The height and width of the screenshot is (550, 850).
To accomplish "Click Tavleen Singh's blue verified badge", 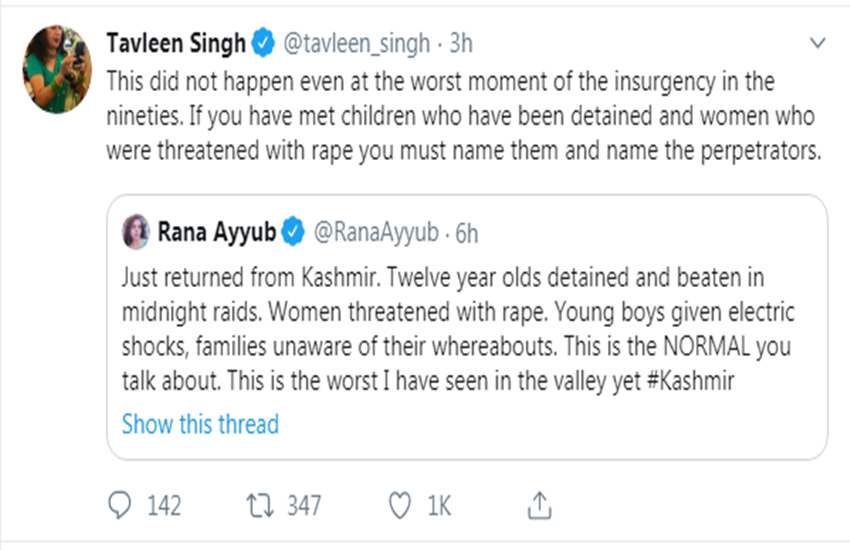I will coord(262,43).
